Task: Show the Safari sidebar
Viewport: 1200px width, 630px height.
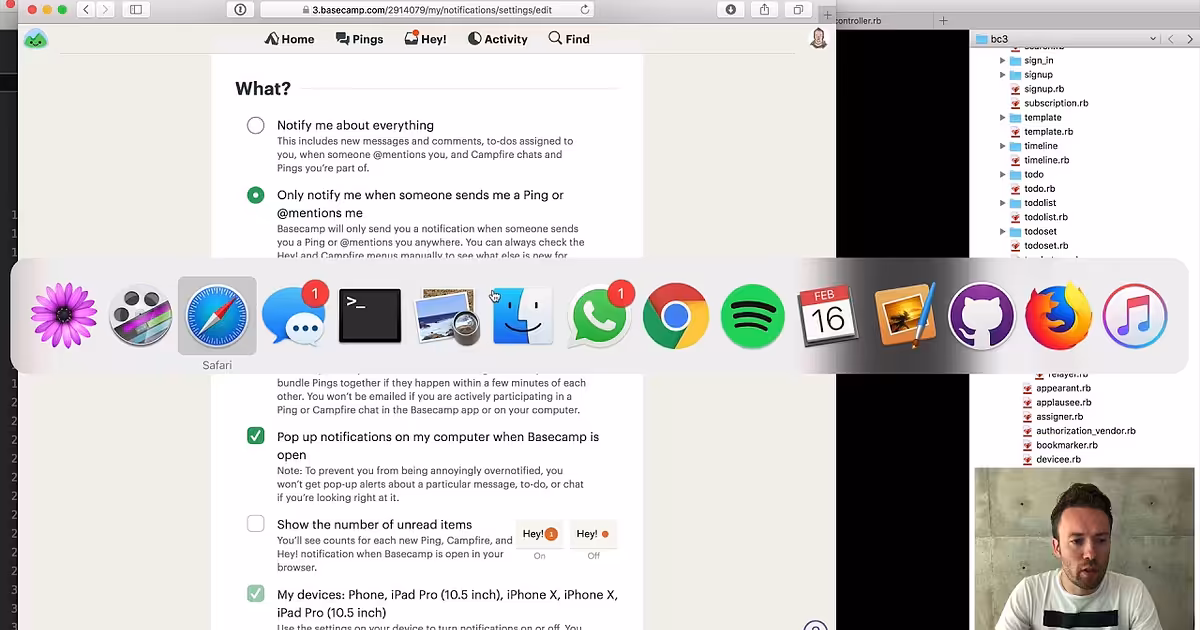Action: 136,10
